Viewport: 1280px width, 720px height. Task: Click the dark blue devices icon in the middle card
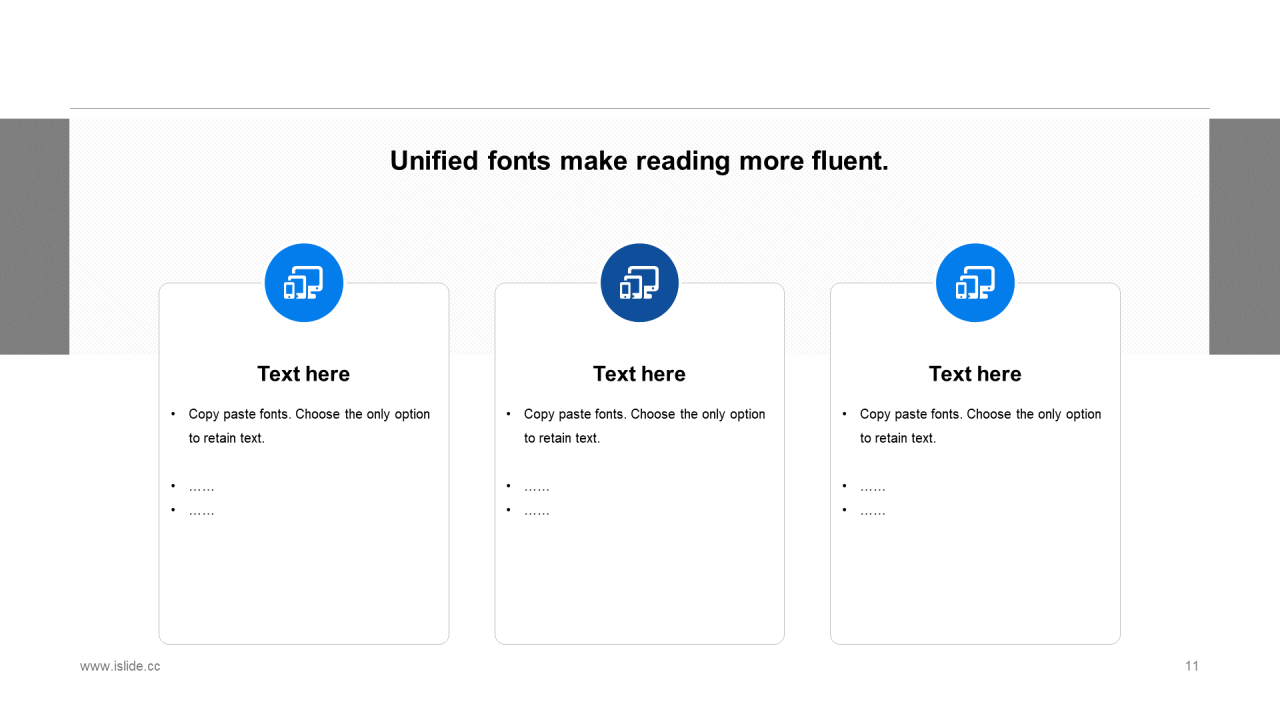coord(639,283)
